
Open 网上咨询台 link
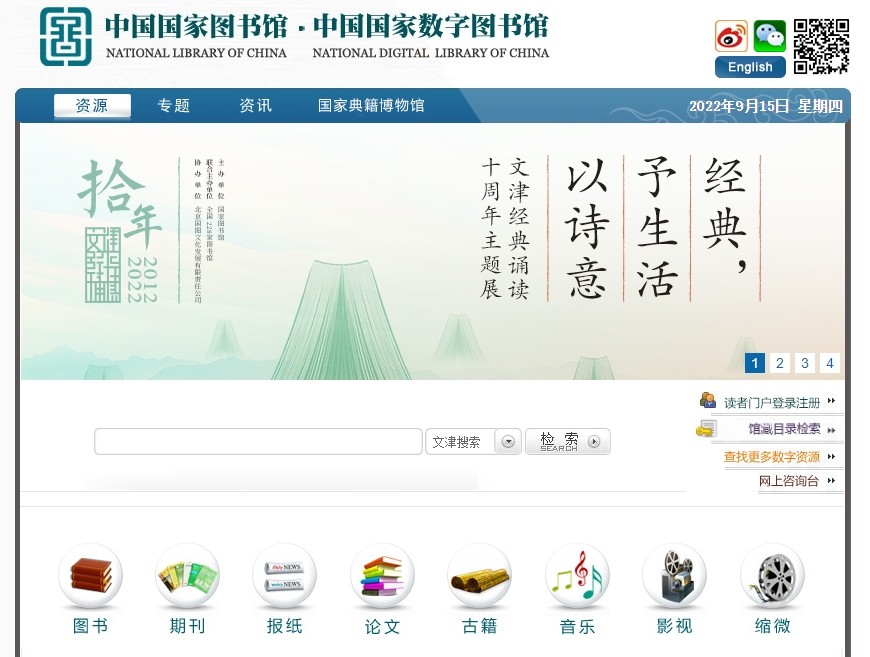[x=789, y=481]
